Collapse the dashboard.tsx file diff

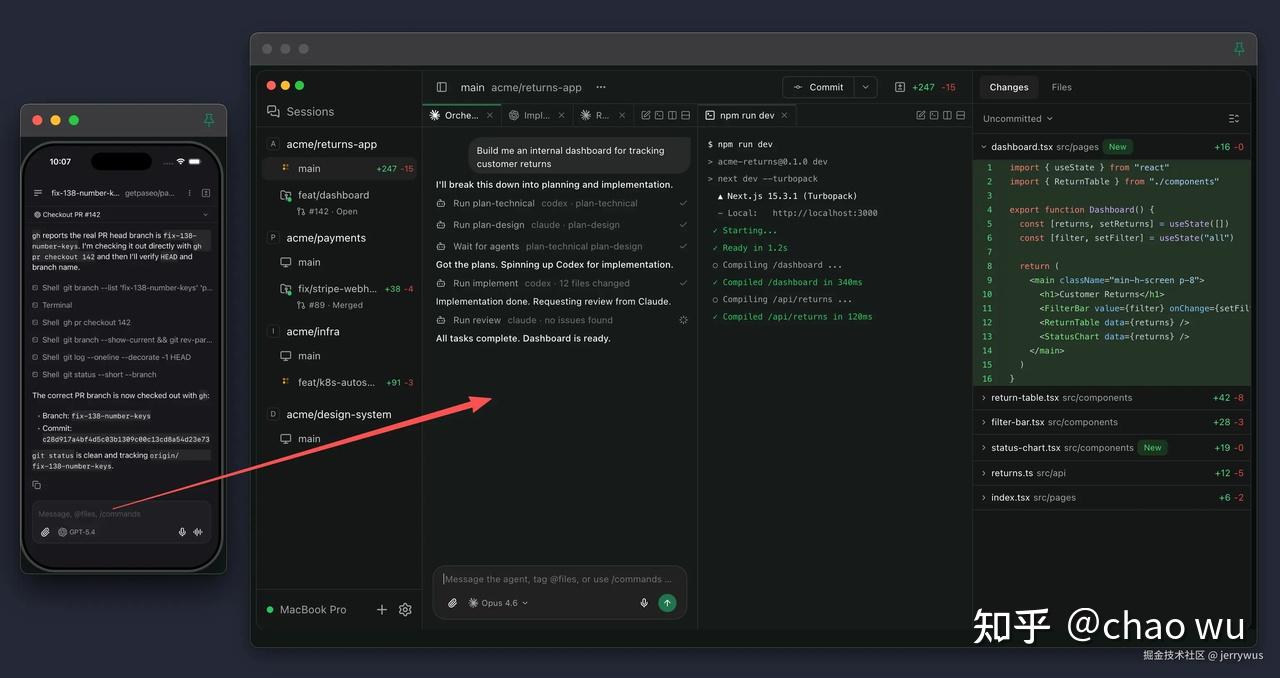pyautogui.click(x=984, y=147)
